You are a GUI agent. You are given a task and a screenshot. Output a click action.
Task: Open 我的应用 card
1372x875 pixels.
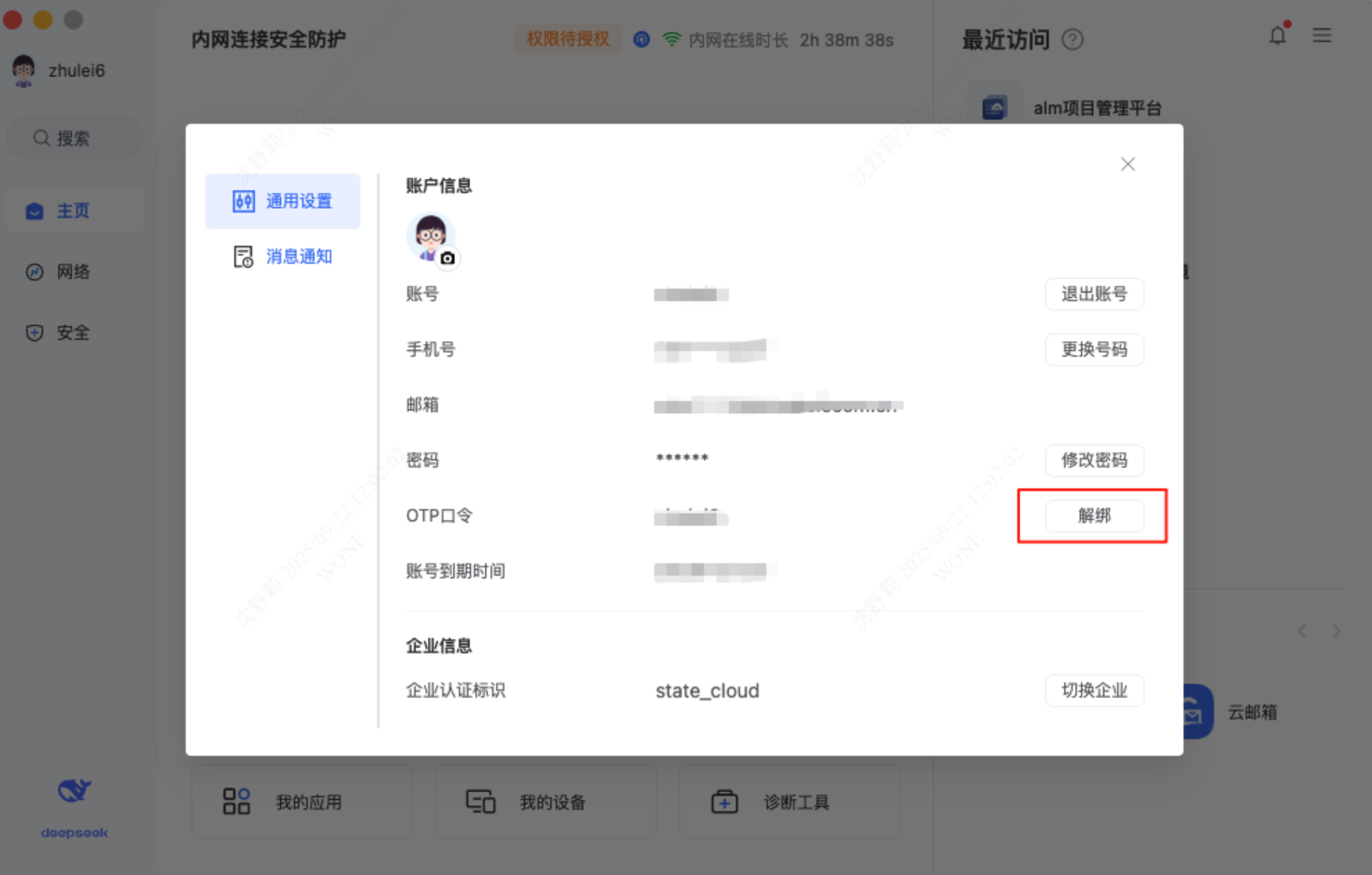click(x=302, y=802)
